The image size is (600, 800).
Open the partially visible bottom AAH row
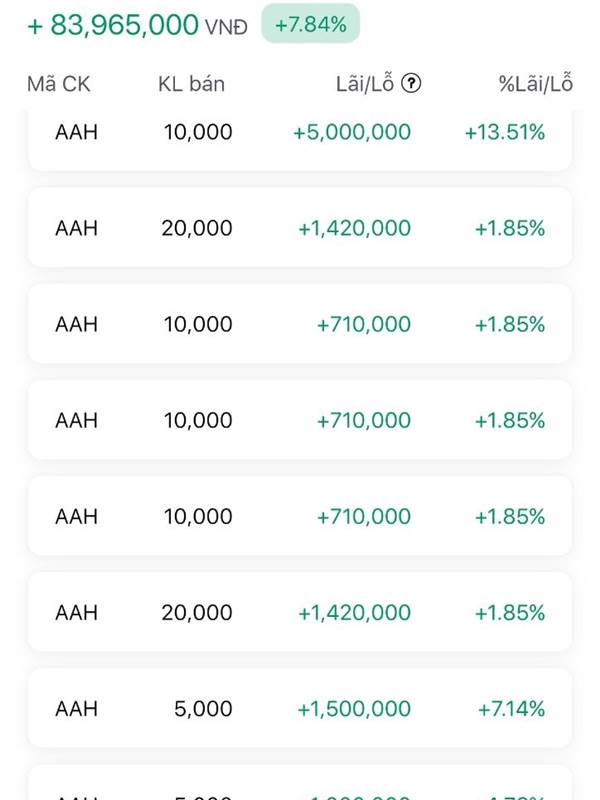tap(300, 783)
